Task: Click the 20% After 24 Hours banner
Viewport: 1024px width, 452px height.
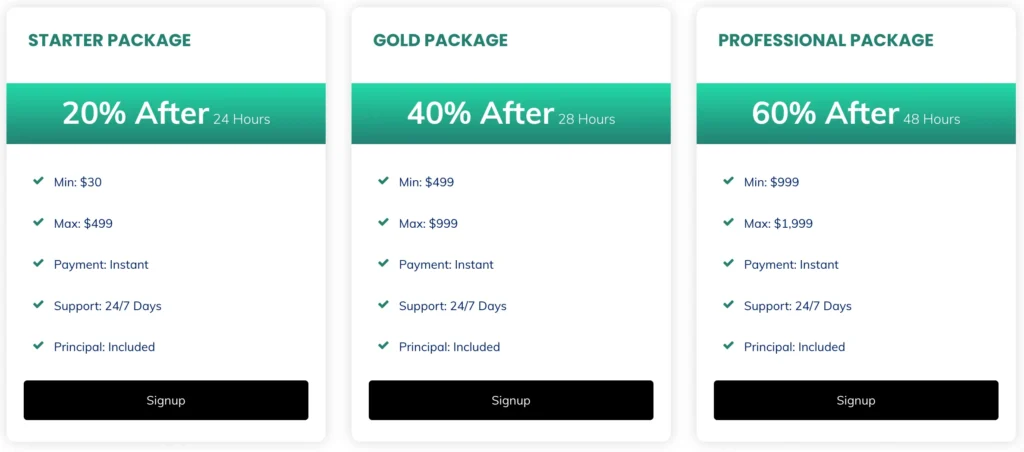Action: [x=166, y=114]
